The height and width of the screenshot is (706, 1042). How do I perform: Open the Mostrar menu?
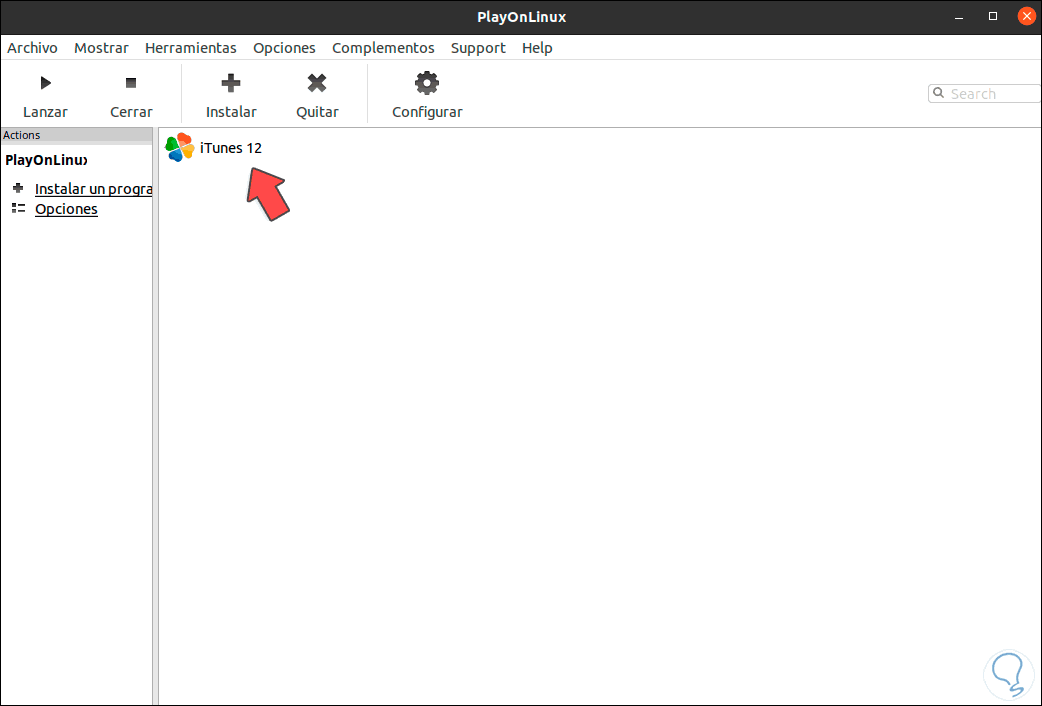tap(101, 48)
